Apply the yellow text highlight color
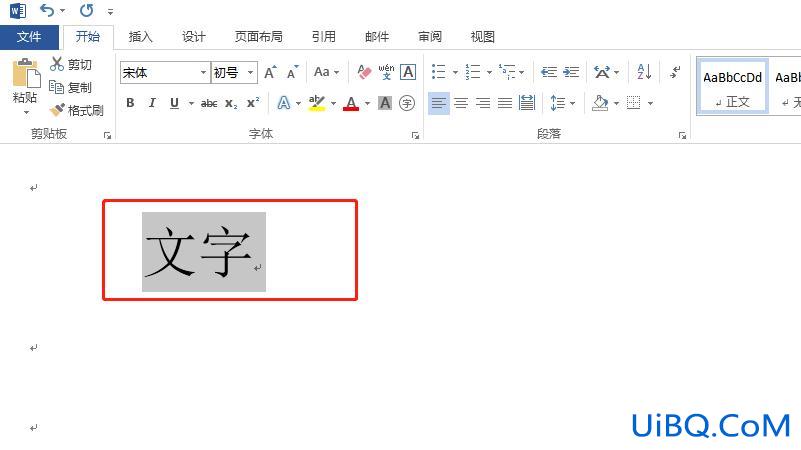The image size is (801, 450). pyautogui.click(x=317, y=103)
